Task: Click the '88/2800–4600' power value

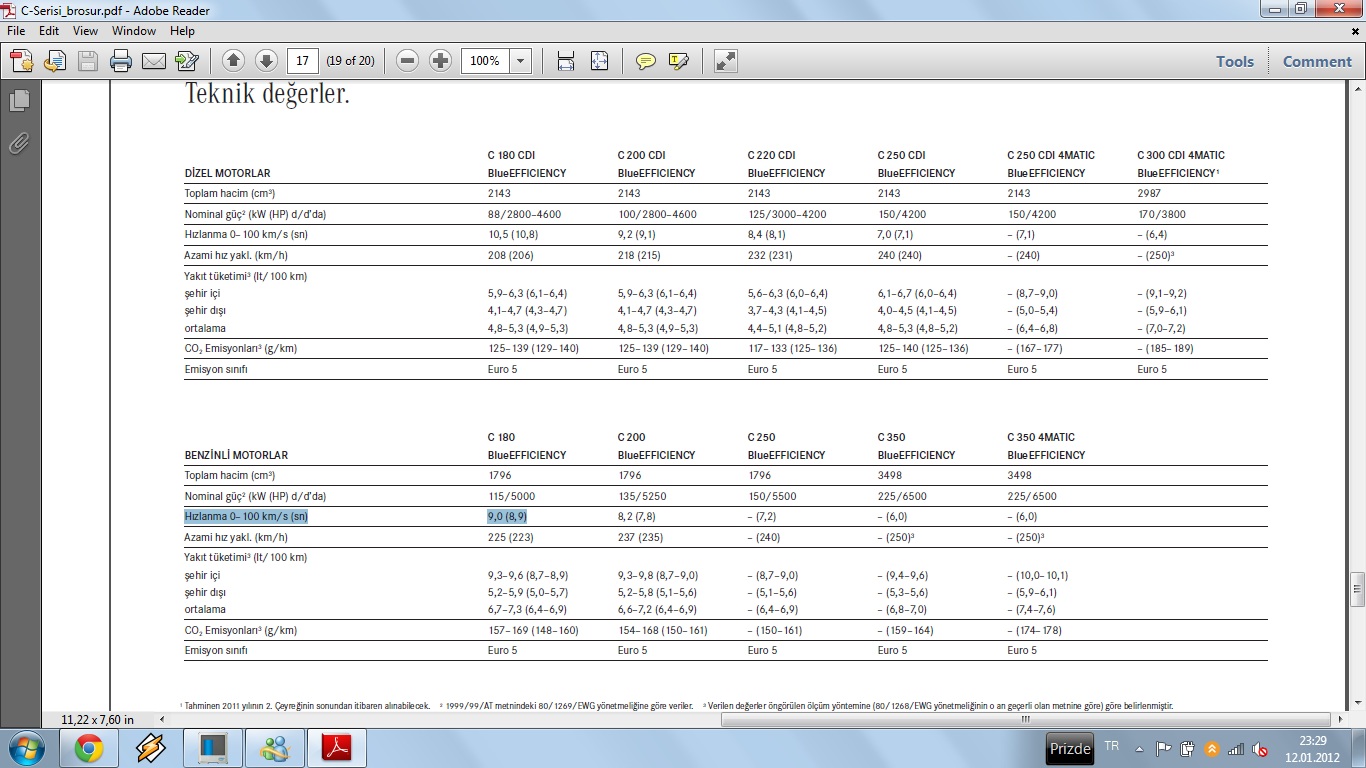Action: pos(522,214)
